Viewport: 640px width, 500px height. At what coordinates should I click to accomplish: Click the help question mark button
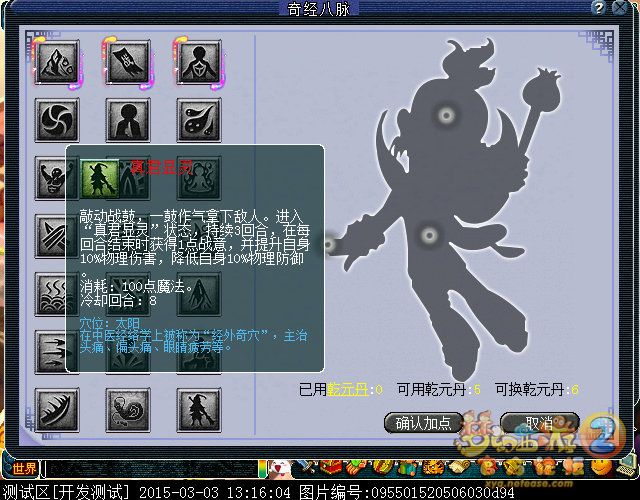tap(598, 8)
